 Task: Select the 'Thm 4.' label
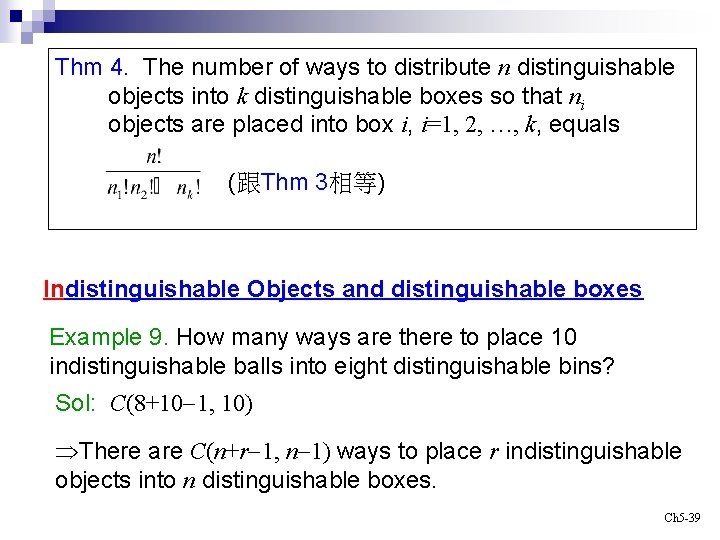coord(91,68)
